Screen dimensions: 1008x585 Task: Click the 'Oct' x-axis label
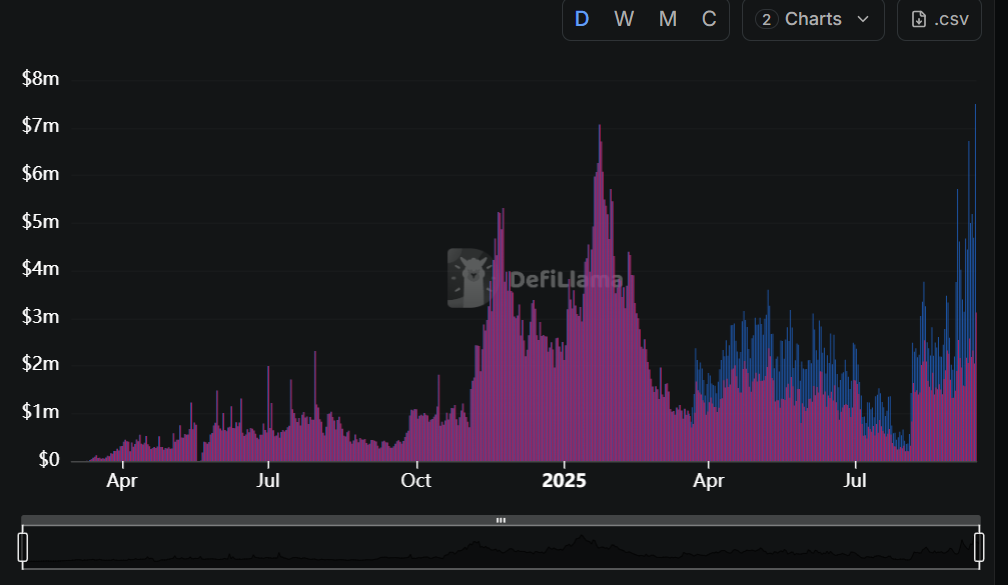pos(416,481)
